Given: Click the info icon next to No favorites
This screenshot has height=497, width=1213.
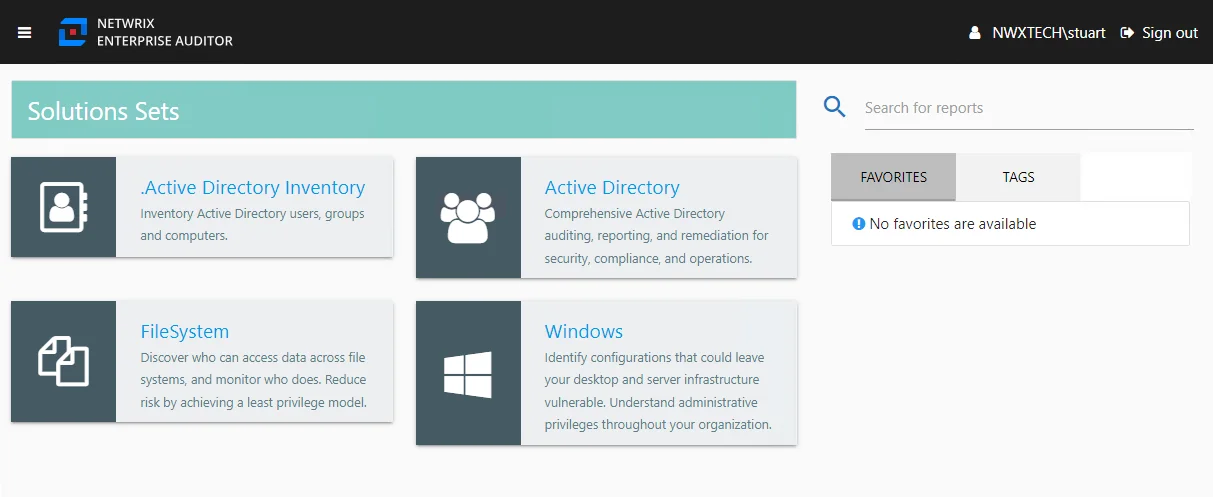Looking at the screenshot, I should 858,224.
